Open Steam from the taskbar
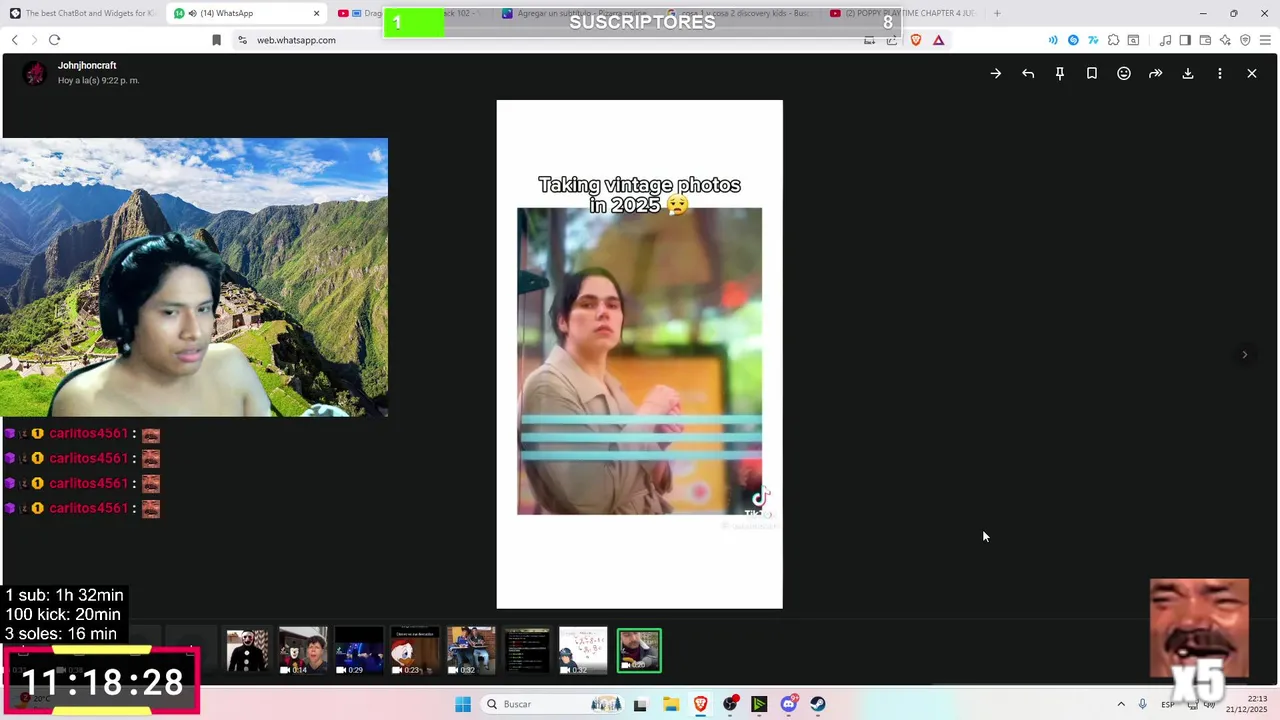1280x720 pixels. [818, 704]
